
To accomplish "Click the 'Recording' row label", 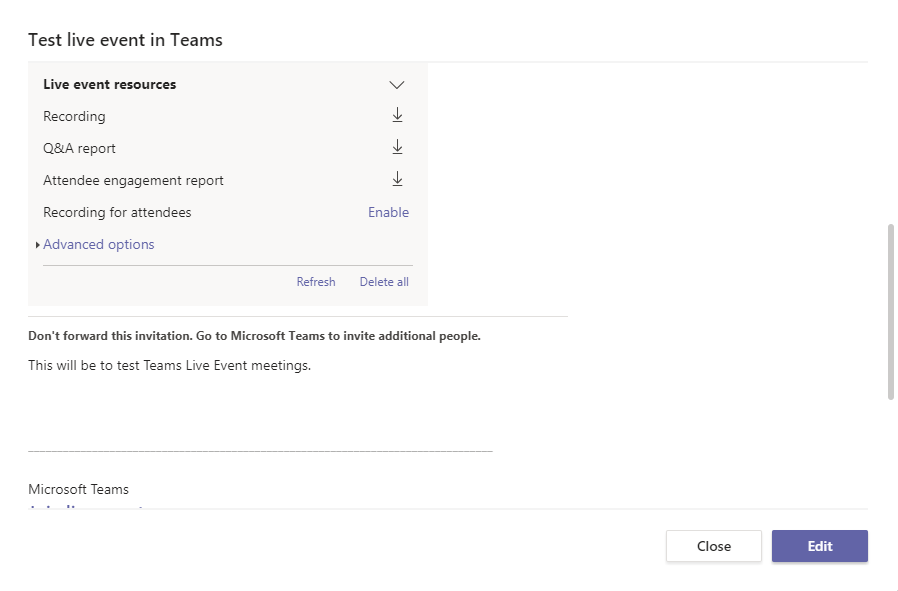I will pyautogui.click(x=74, y=116).
